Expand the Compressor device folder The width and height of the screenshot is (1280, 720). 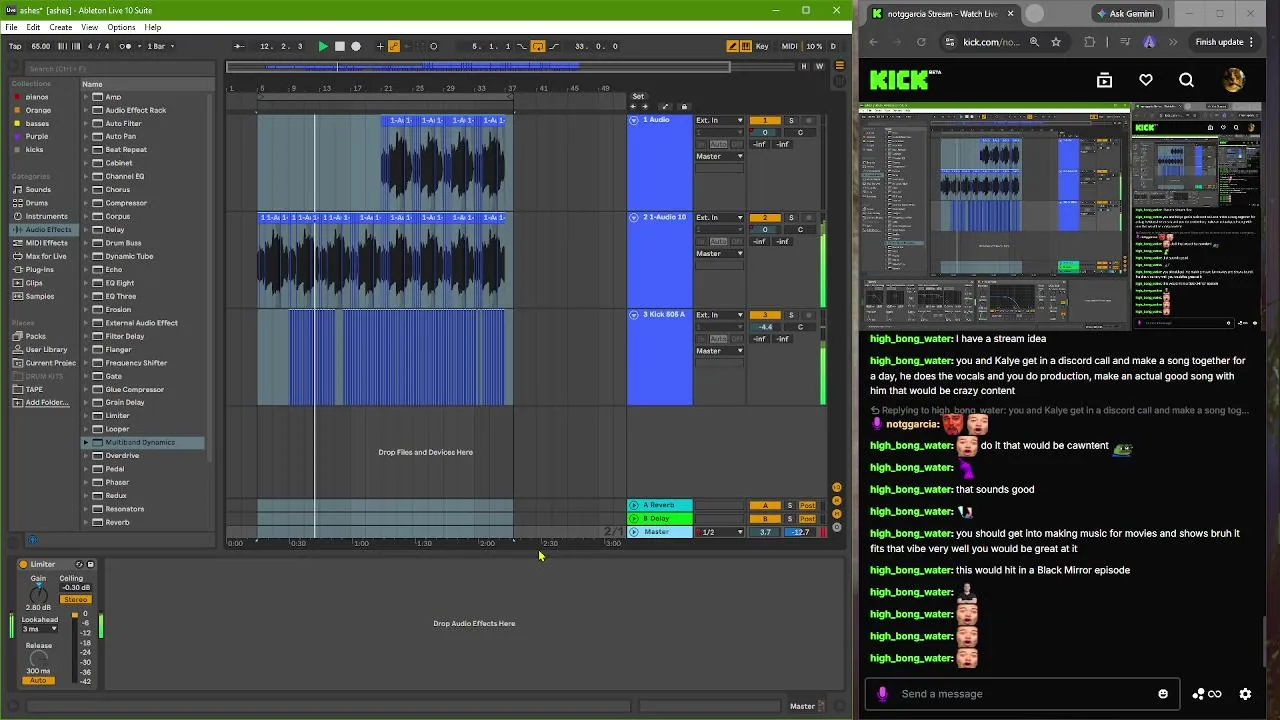[86, 203]
